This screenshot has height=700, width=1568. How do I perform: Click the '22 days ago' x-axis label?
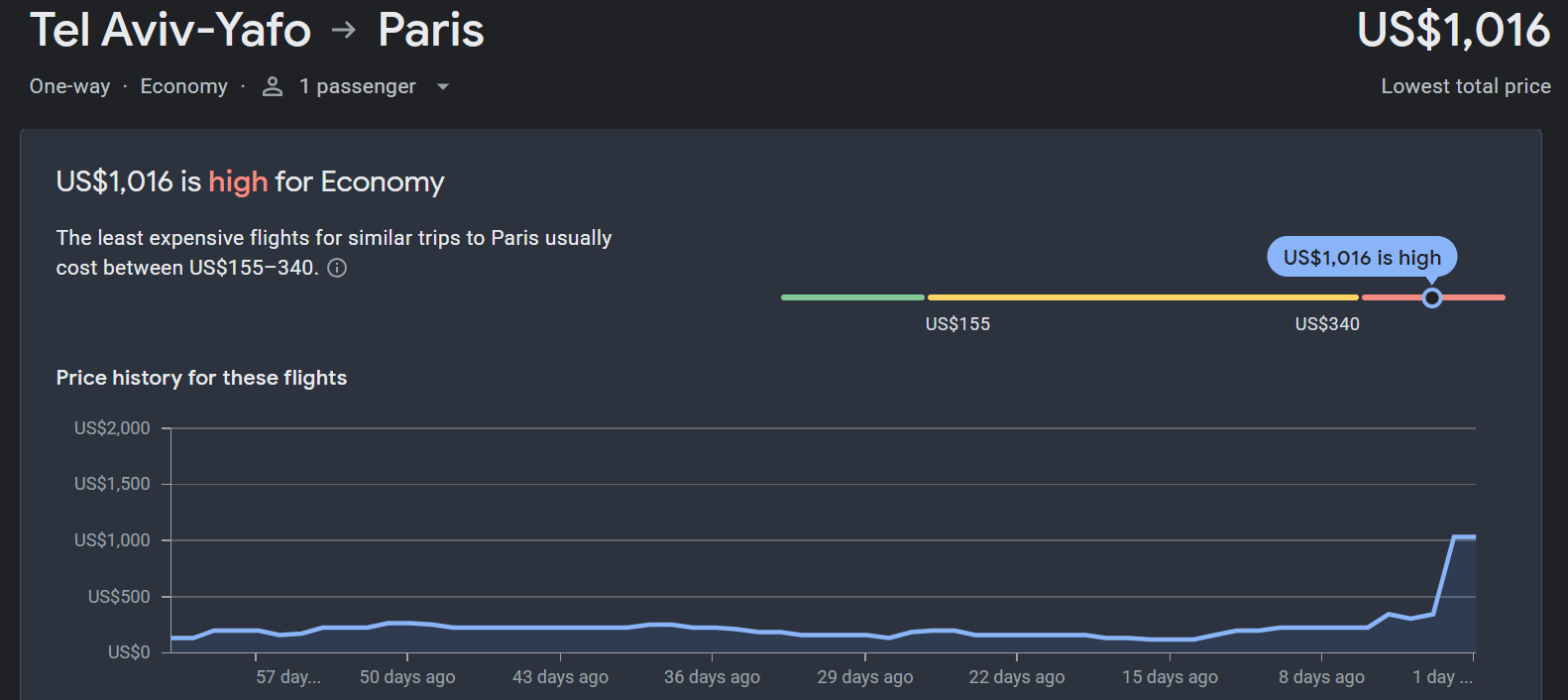click(1017, 677)
